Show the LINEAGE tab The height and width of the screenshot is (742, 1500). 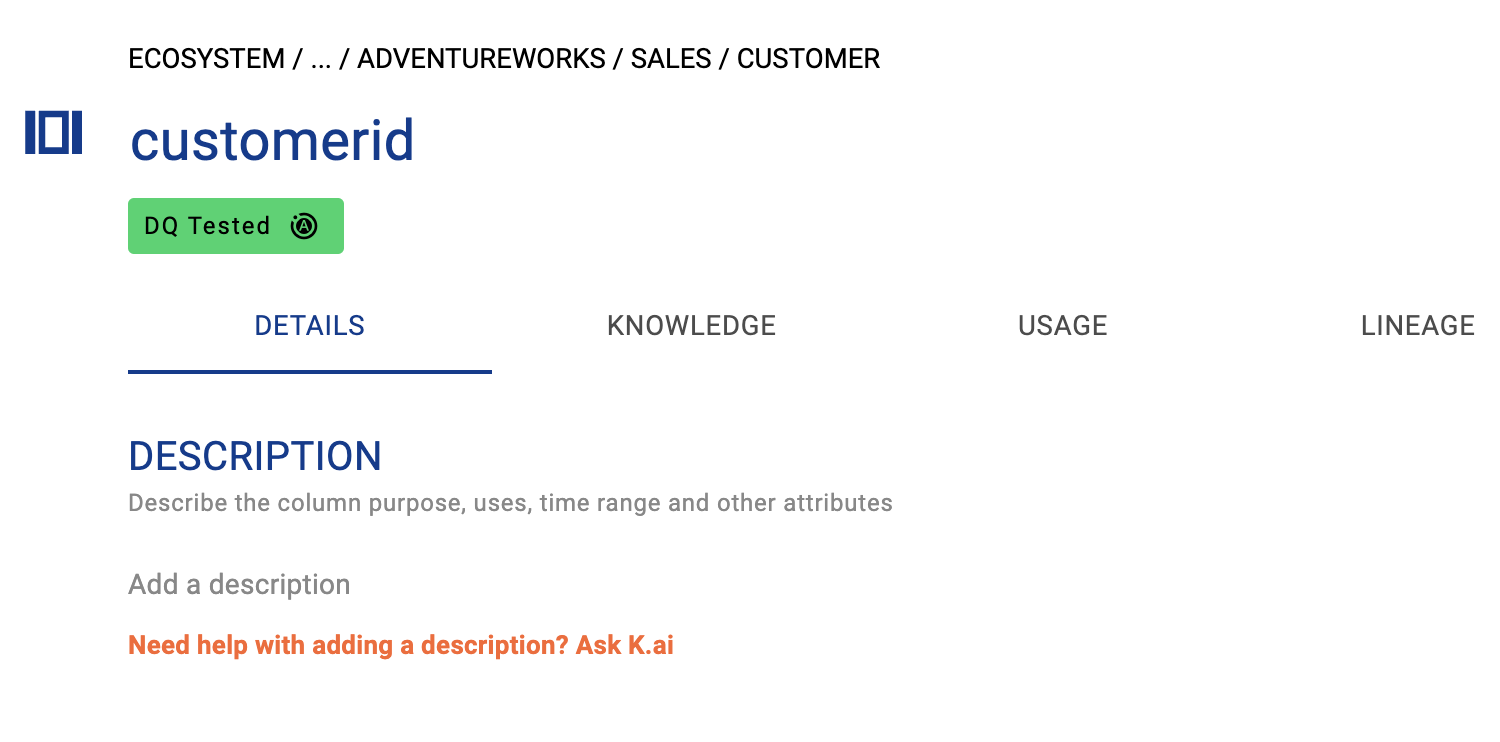click(1417, 326)
